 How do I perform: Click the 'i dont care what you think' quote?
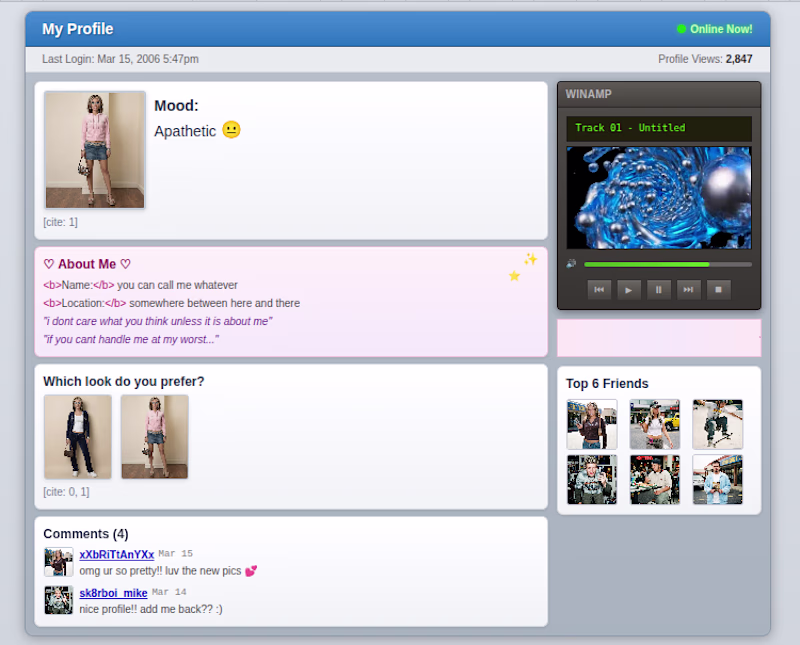[x=158, y=321]
